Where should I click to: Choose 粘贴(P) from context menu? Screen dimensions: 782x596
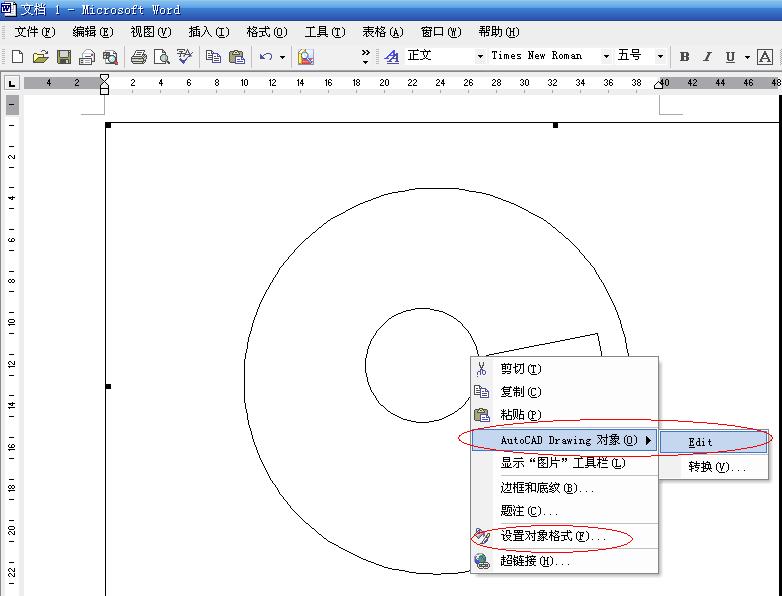coord(564,415)
